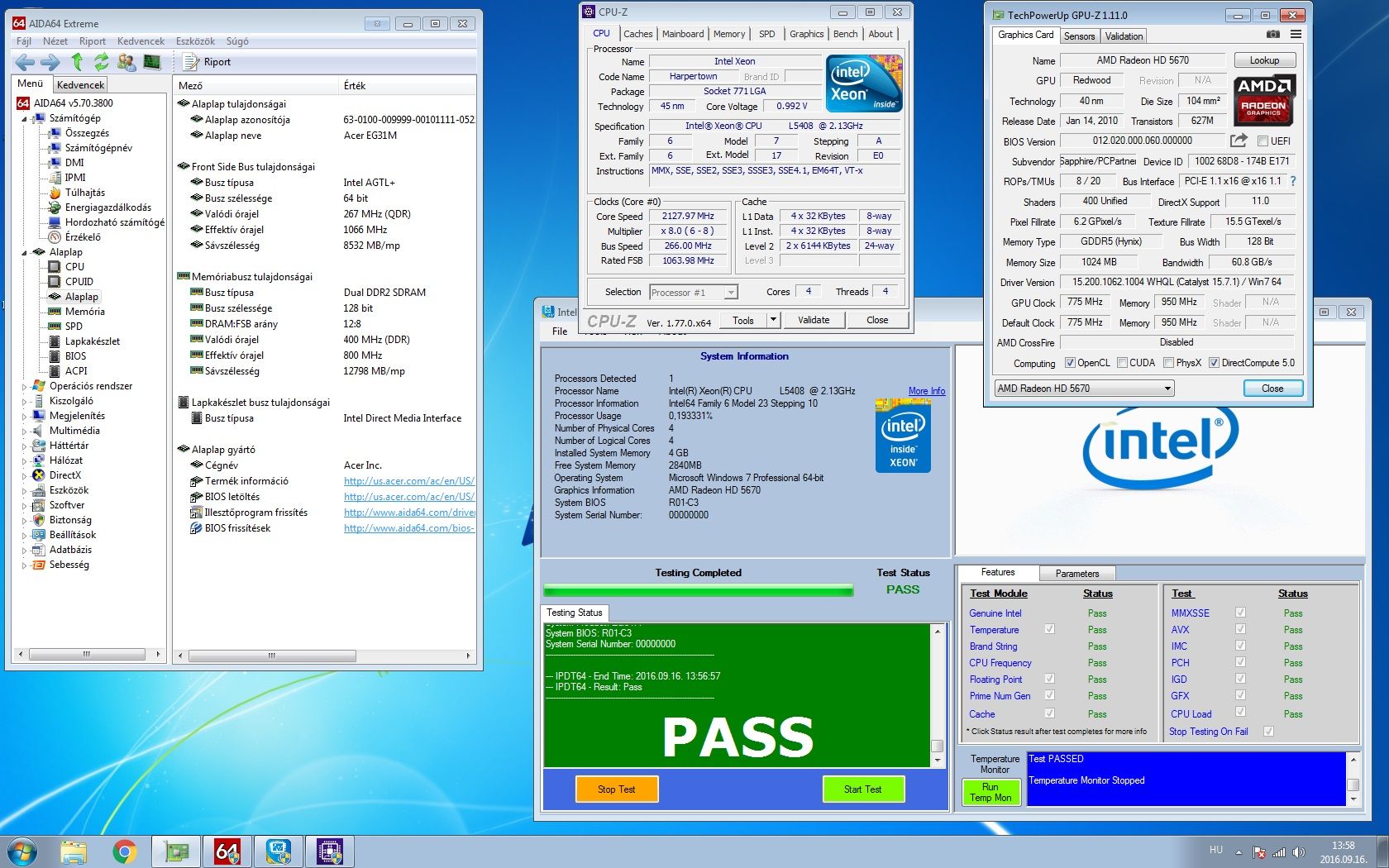Open the CPU-Z Tools dropdown arrow
The image size is (1389, 868).
pos(773,320)
